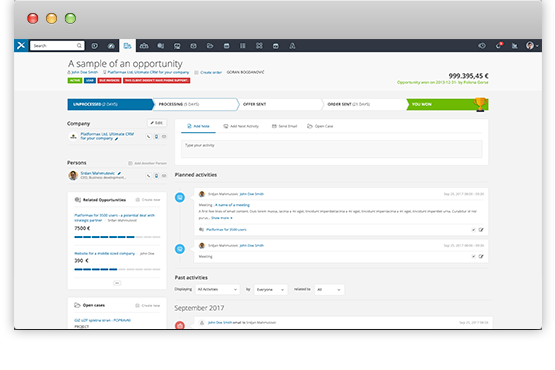This screenshot has height=370, width=555.
Task: Expand the activity text with 'Show more'
Action: point(222,218)
